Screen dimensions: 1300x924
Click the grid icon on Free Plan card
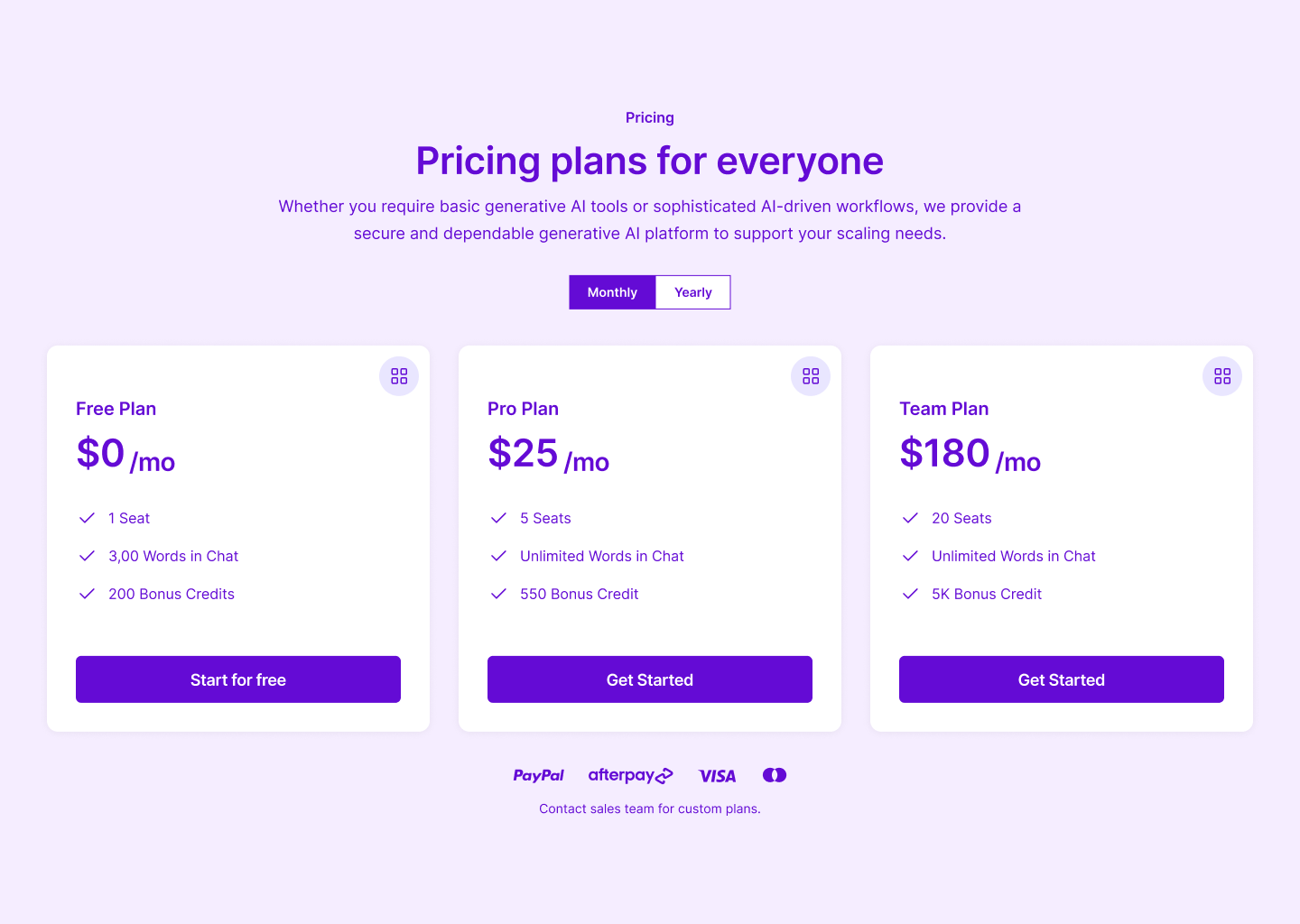399,376
